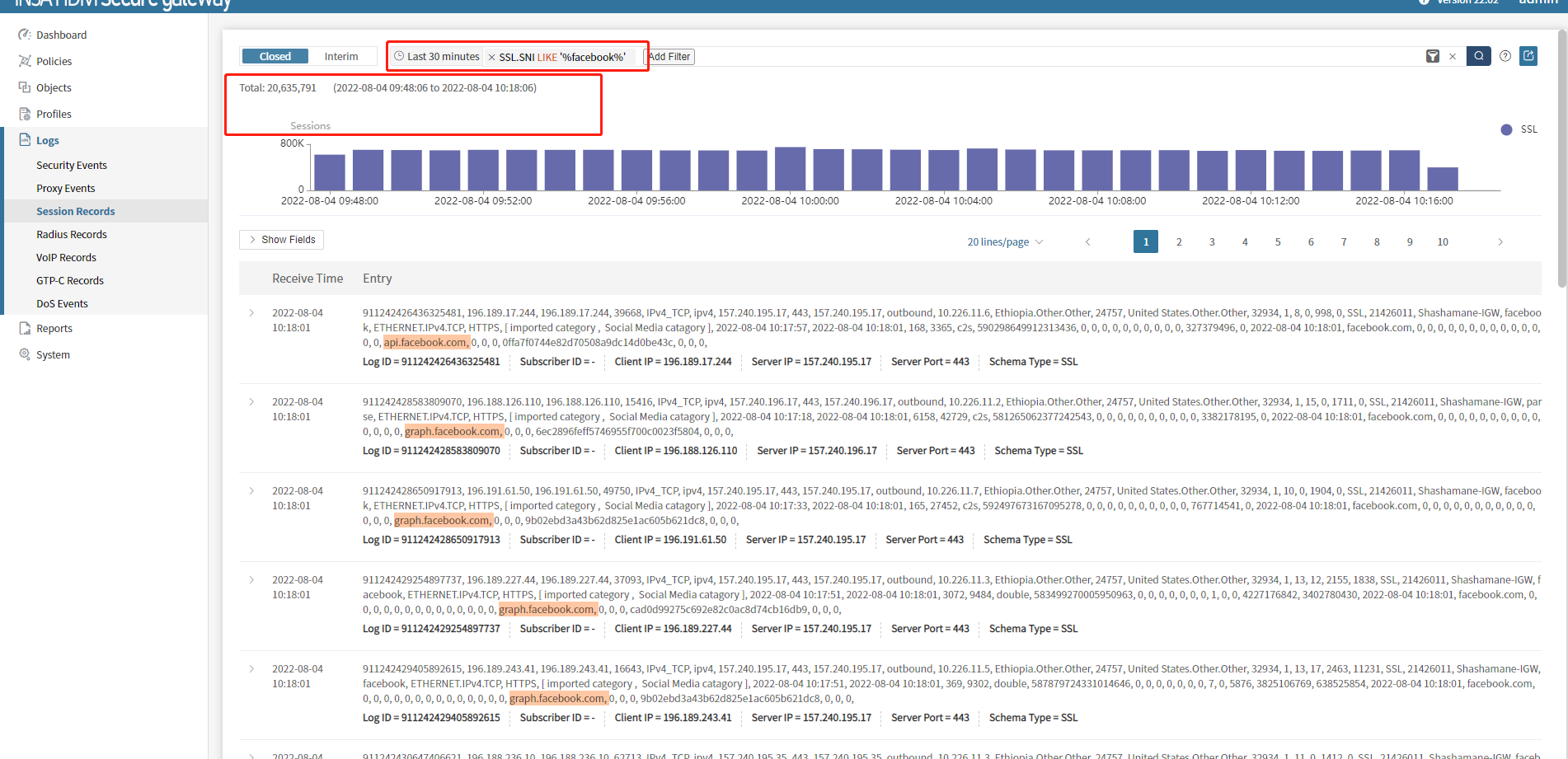Run the search with magnifier button
Viewport: 1568px width, 759px height.
coord(1479,56)
